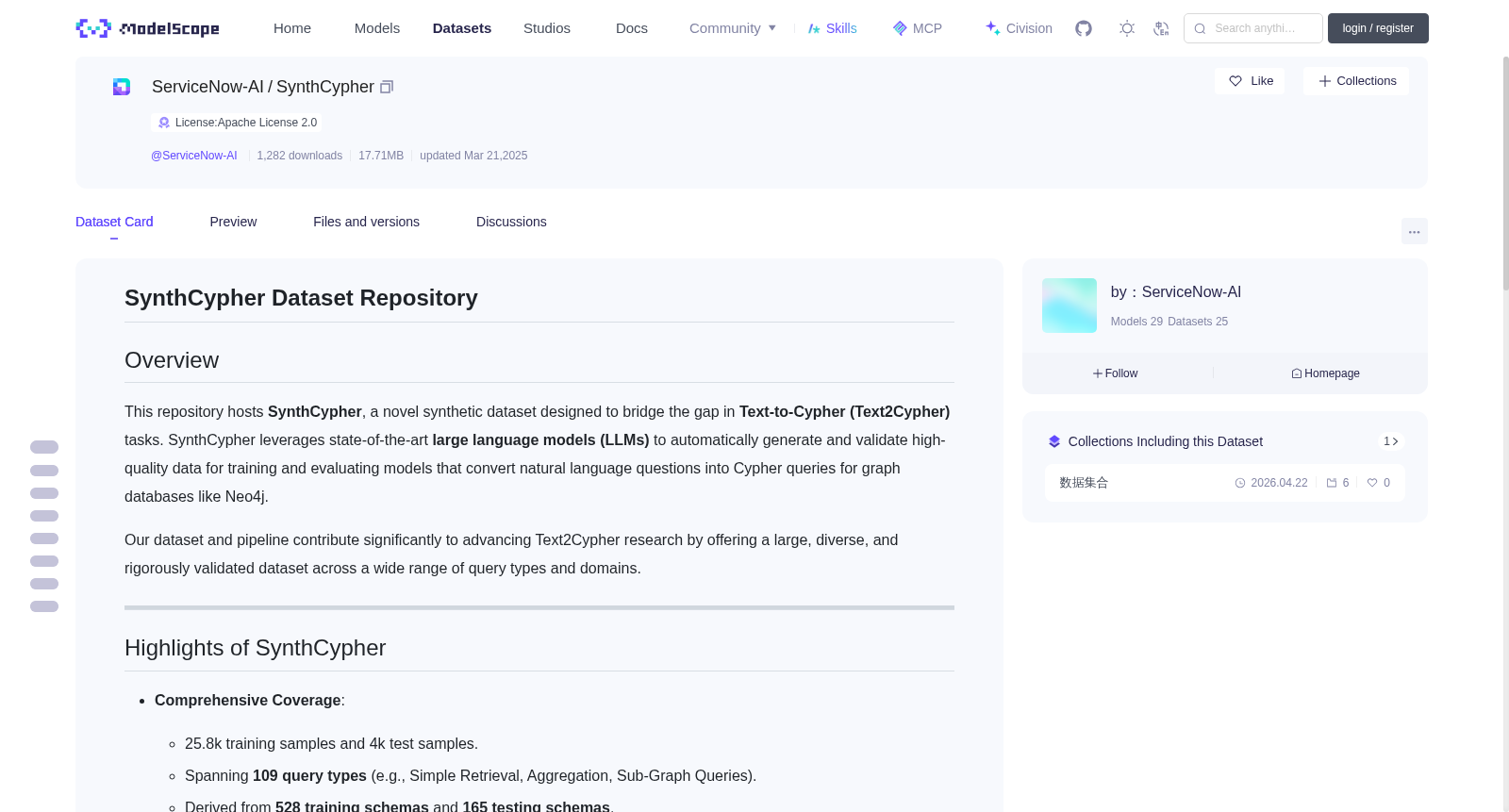Screen dimensions: 1509x812
Task: Click the 'Datasets 25' count text
Action: click(x=1198, y=322)
